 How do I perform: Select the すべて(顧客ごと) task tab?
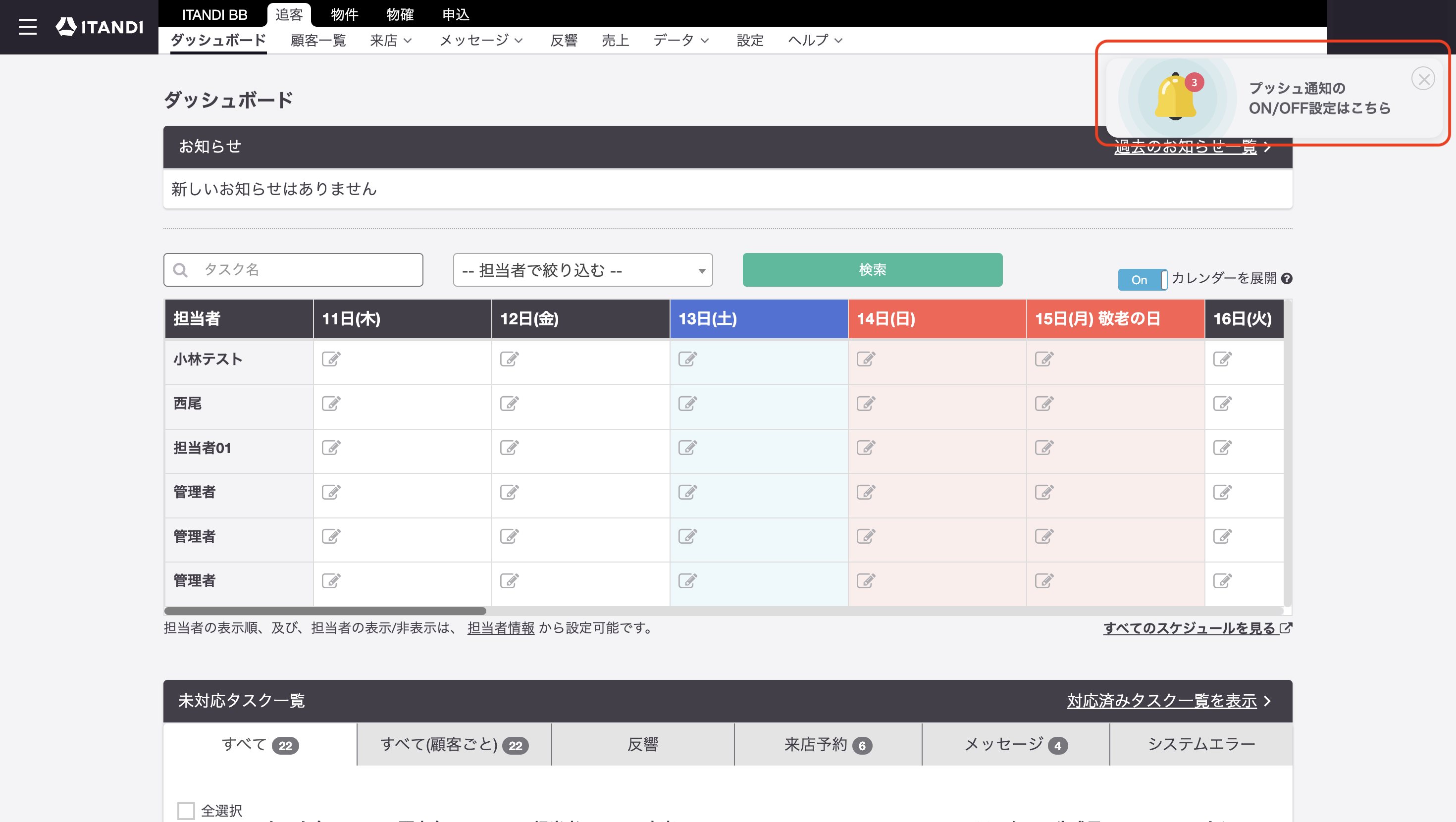tap(455, 745)
